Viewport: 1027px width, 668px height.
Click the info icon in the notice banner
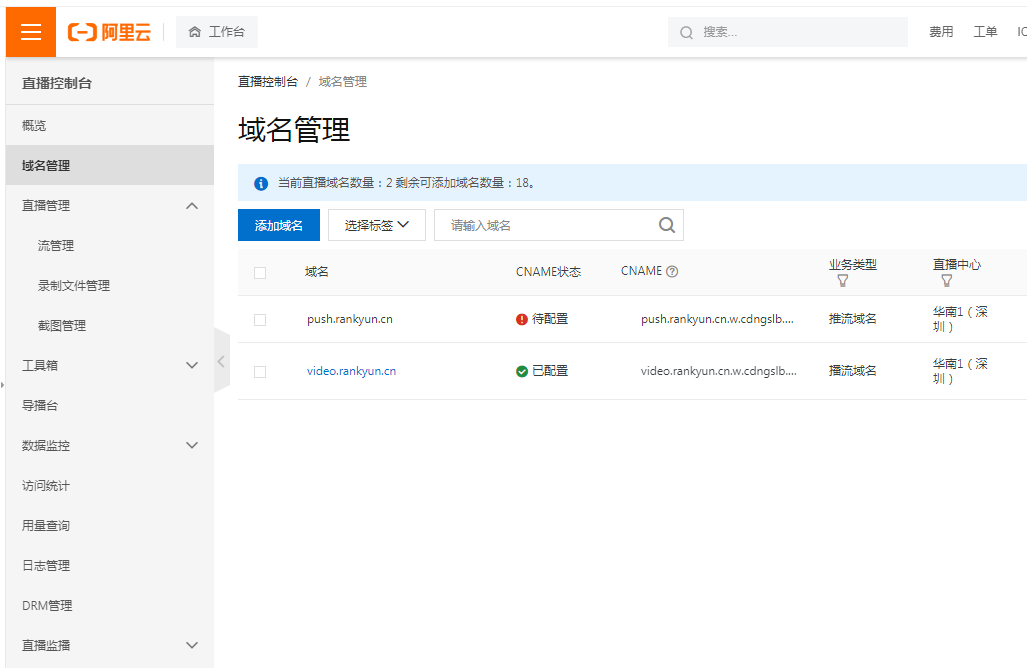click(261, 183)
